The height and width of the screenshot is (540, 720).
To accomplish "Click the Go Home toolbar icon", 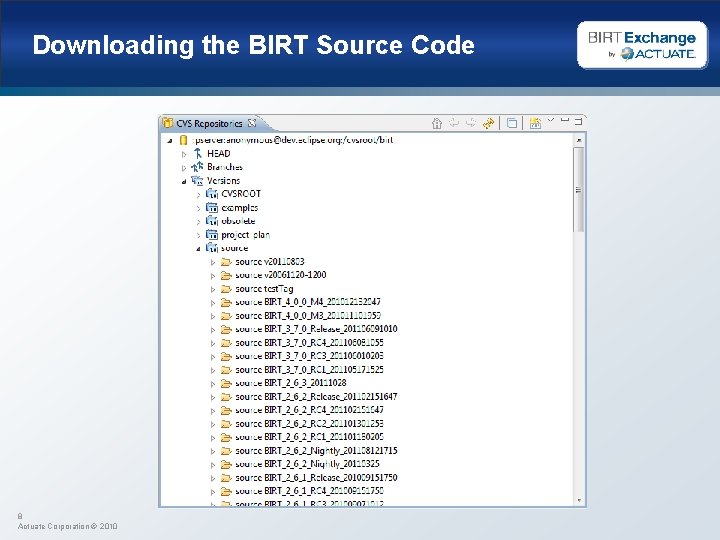I will point(437,123).
